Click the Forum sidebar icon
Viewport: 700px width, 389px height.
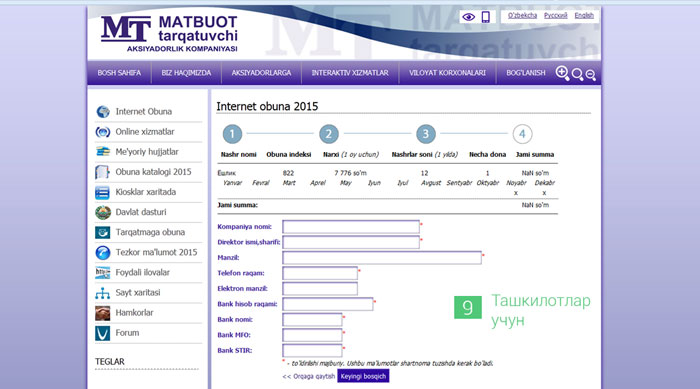tap(103, 333)
